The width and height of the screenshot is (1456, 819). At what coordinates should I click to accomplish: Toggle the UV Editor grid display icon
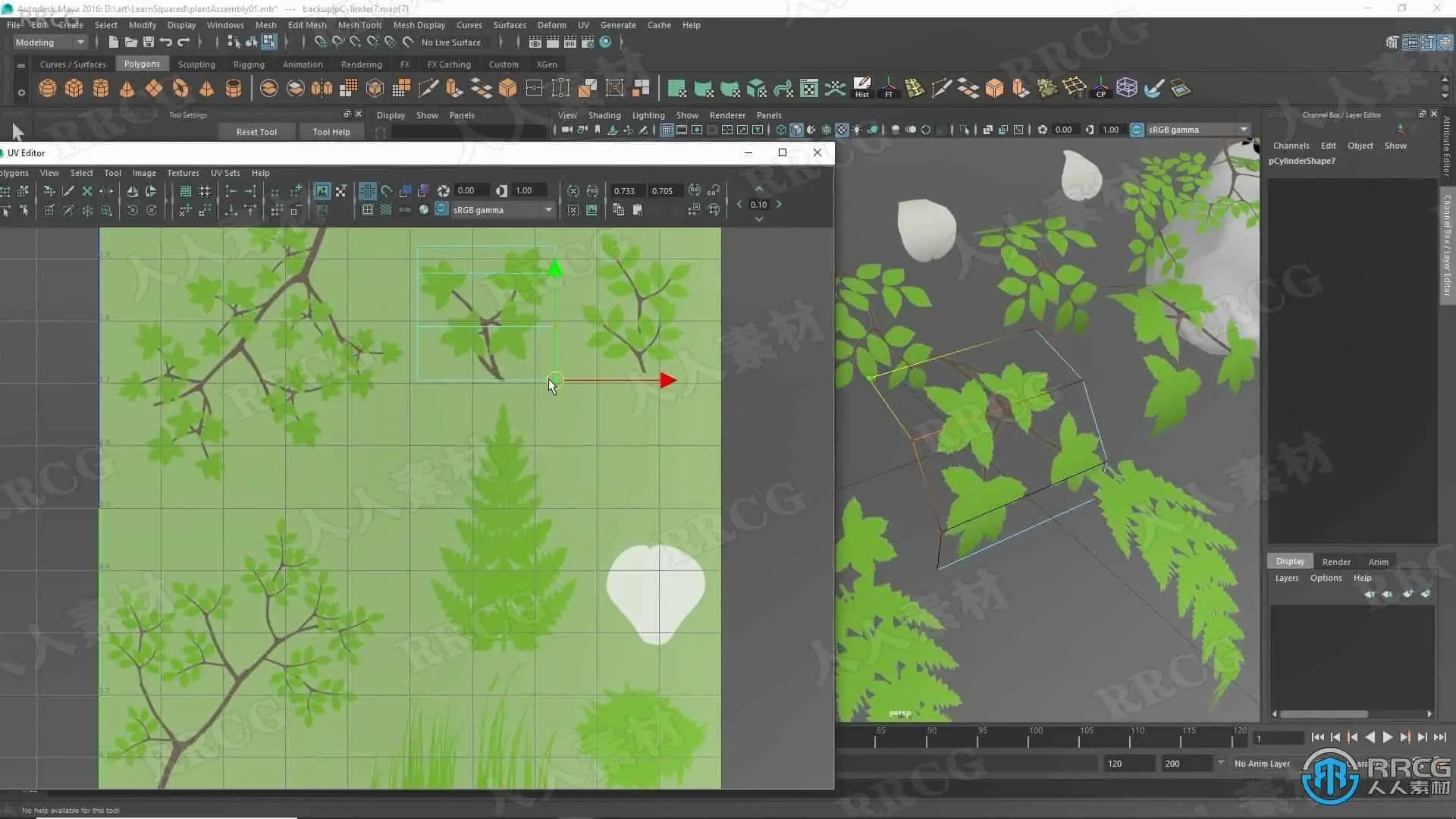[367, 190]
